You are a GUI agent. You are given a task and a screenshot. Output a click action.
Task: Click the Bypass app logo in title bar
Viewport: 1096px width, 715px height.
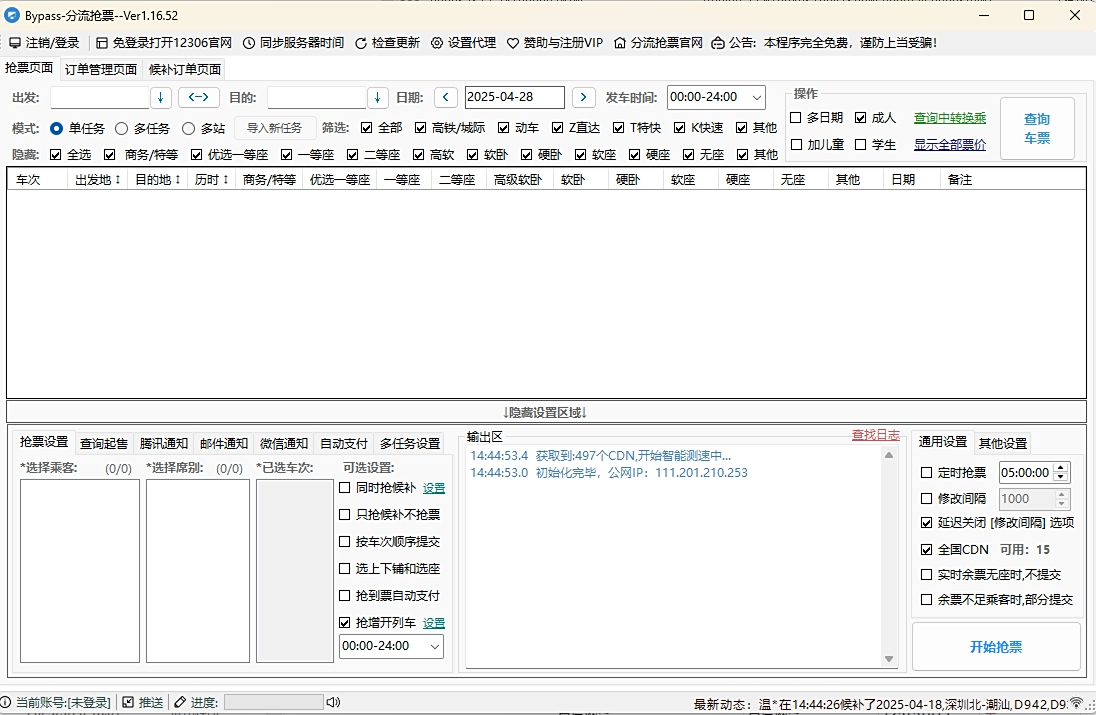[12, 15]
